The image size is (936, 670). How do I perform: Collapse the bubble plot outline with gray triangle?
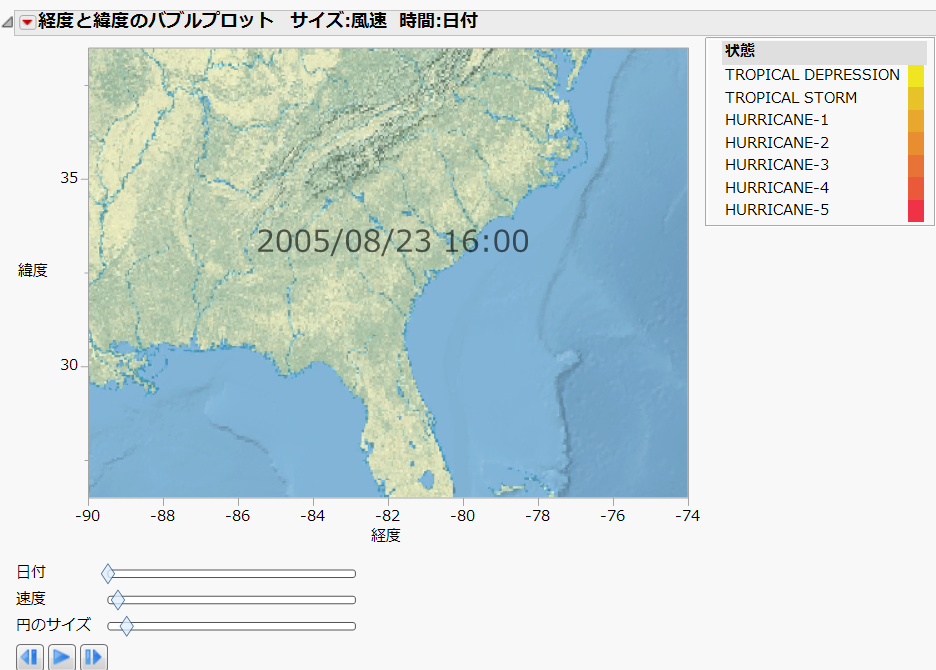click(x=9, y=22)
